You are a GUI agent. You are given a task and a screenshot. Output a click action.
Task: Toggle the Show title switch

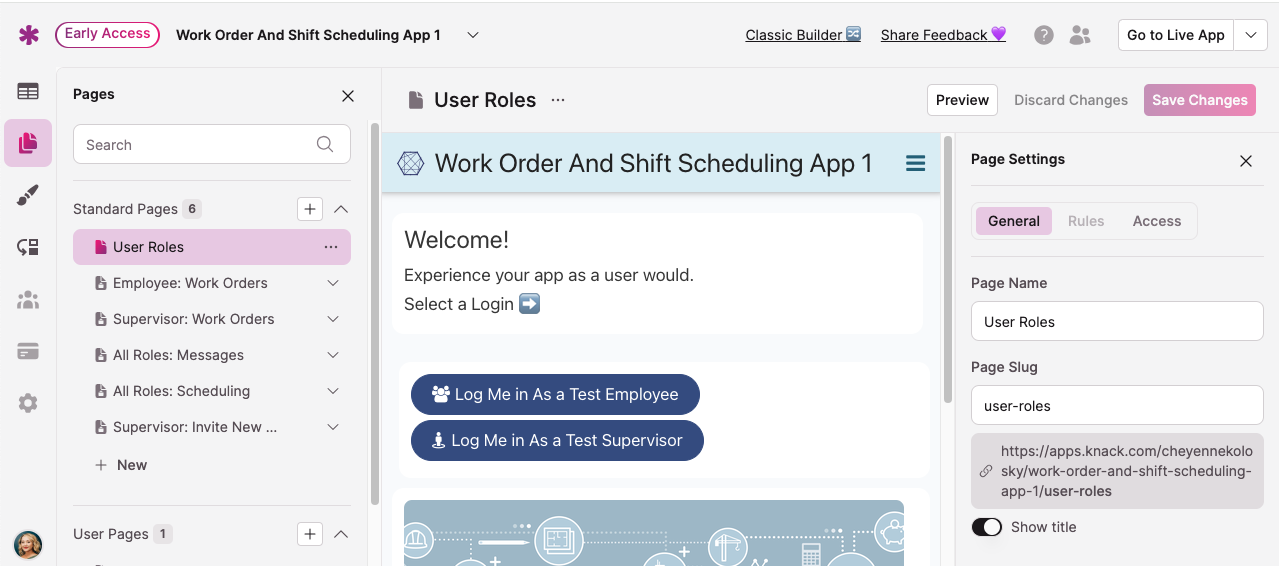tap(987, 527)
